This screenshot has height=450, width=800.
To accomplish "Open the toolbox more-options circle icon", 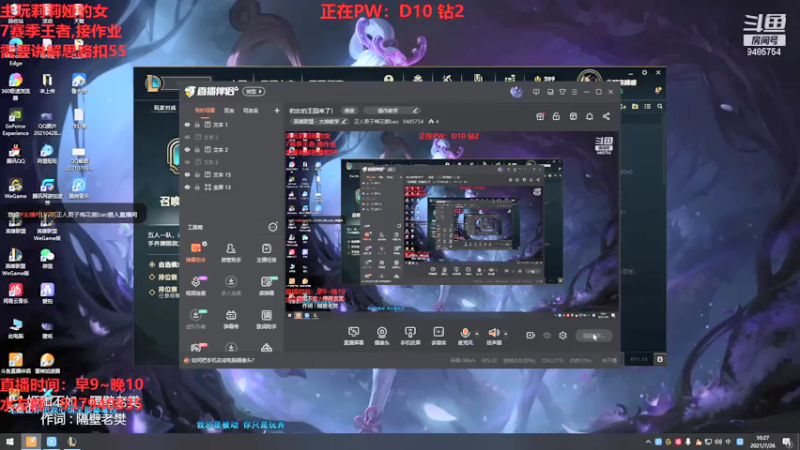I will tap(273, 227).
